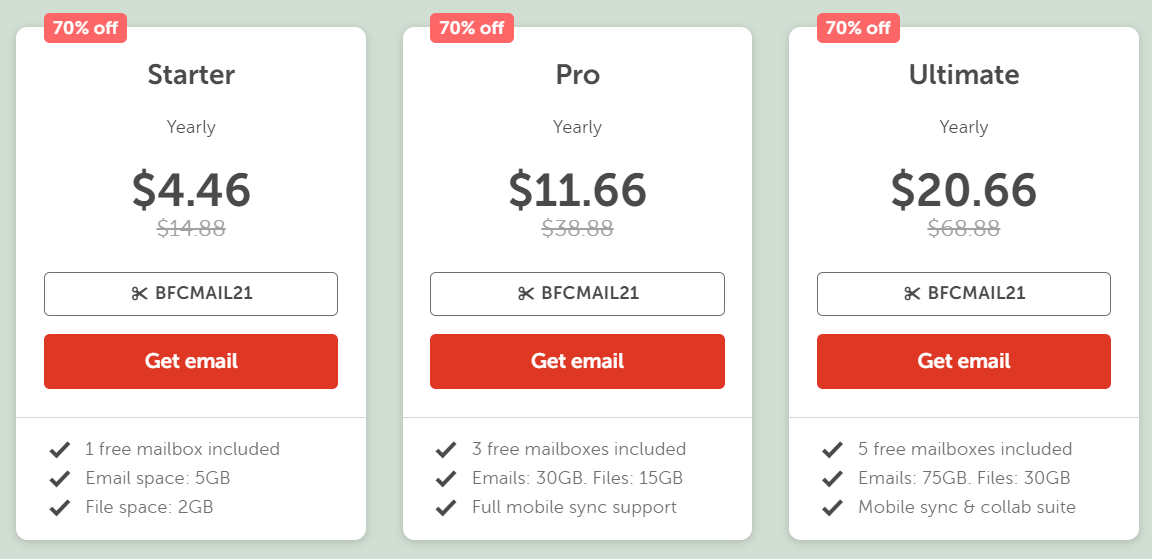Viewport: 1152px width, 559px height.
Task: Click Get email button for Pro plan
Action: tap(577, 361)
